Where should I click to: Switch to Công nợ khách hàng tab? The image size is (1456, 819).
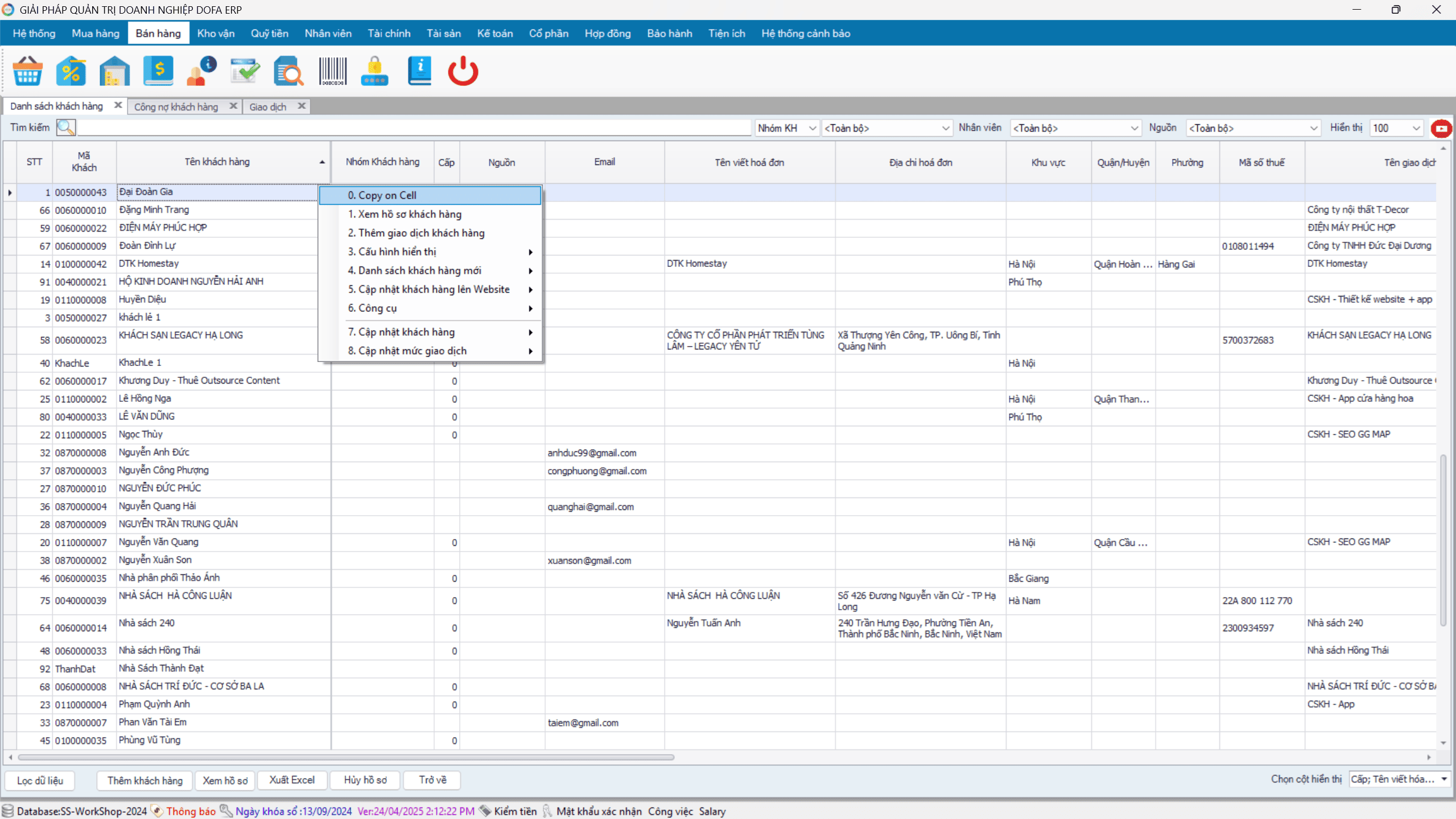point(176,106)
